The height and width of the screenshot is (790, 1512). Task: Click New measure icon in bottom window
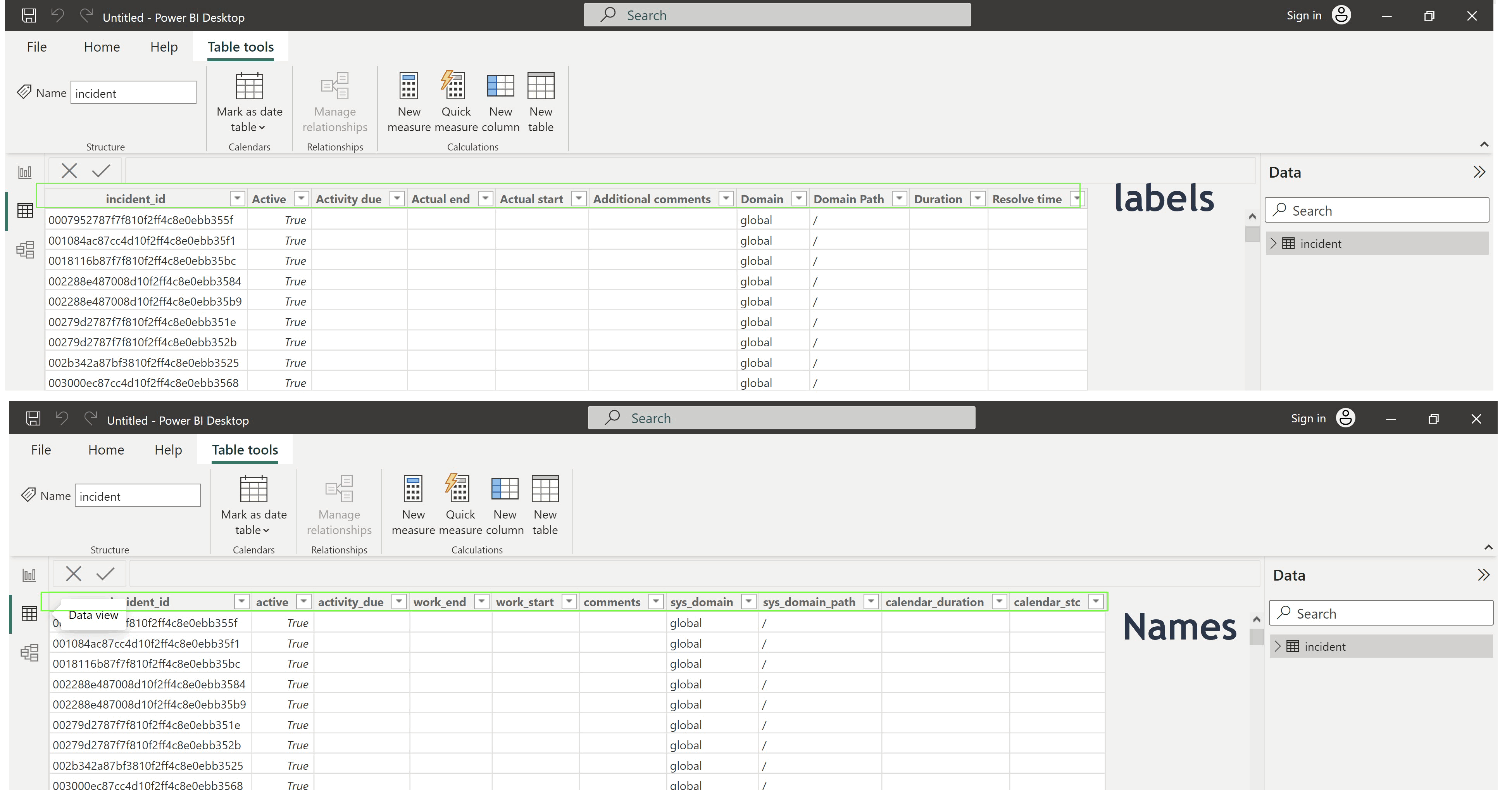(413, 489)
